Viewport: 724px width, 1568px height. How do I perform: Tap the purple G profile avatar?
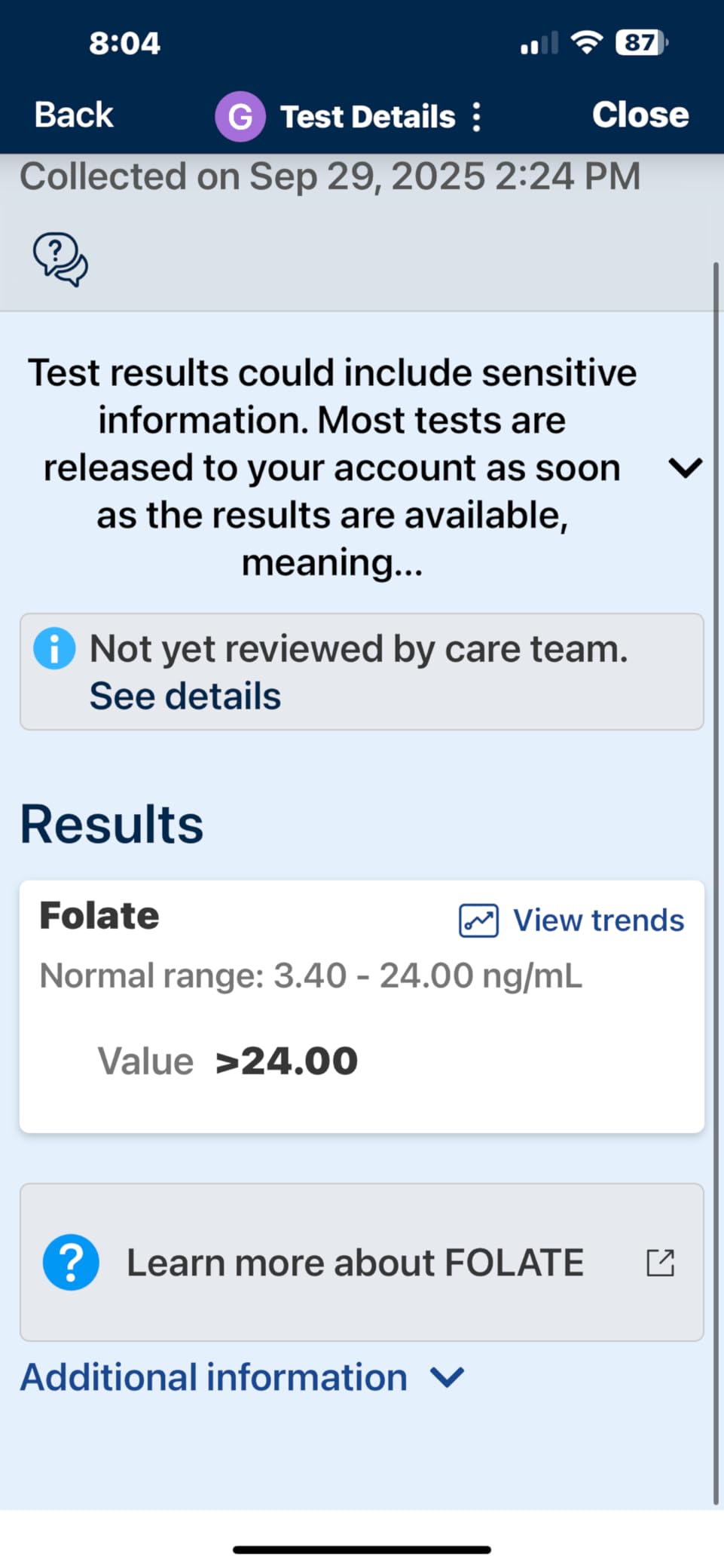click(240, 117)
